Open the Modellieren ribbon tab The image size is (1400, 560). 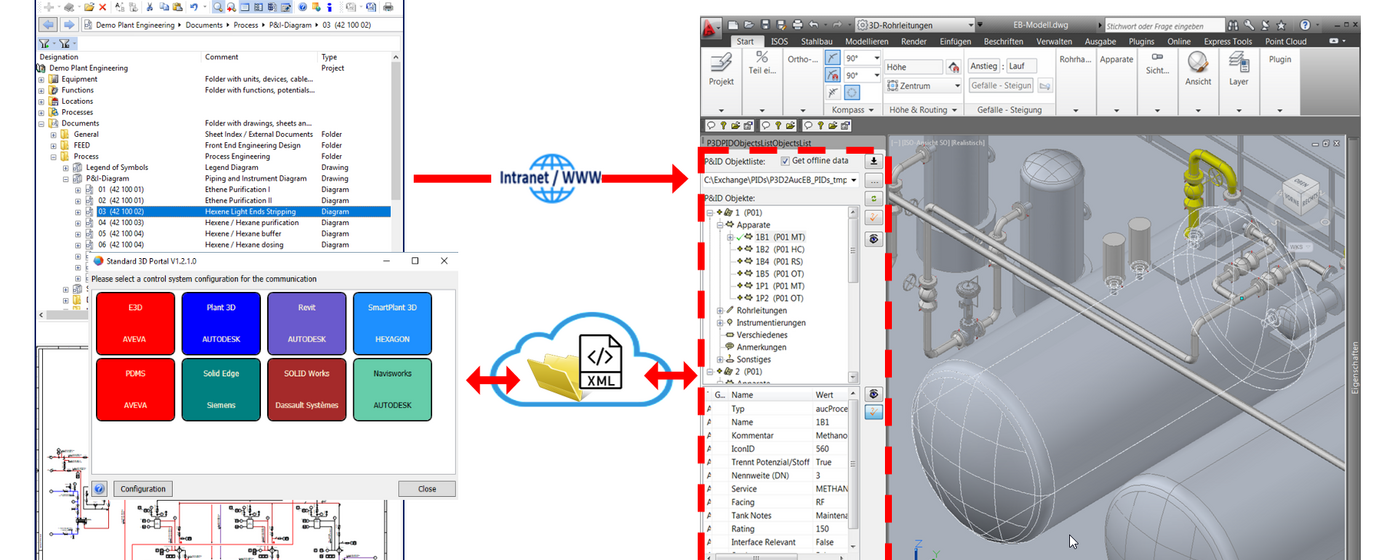coord(867,42)
